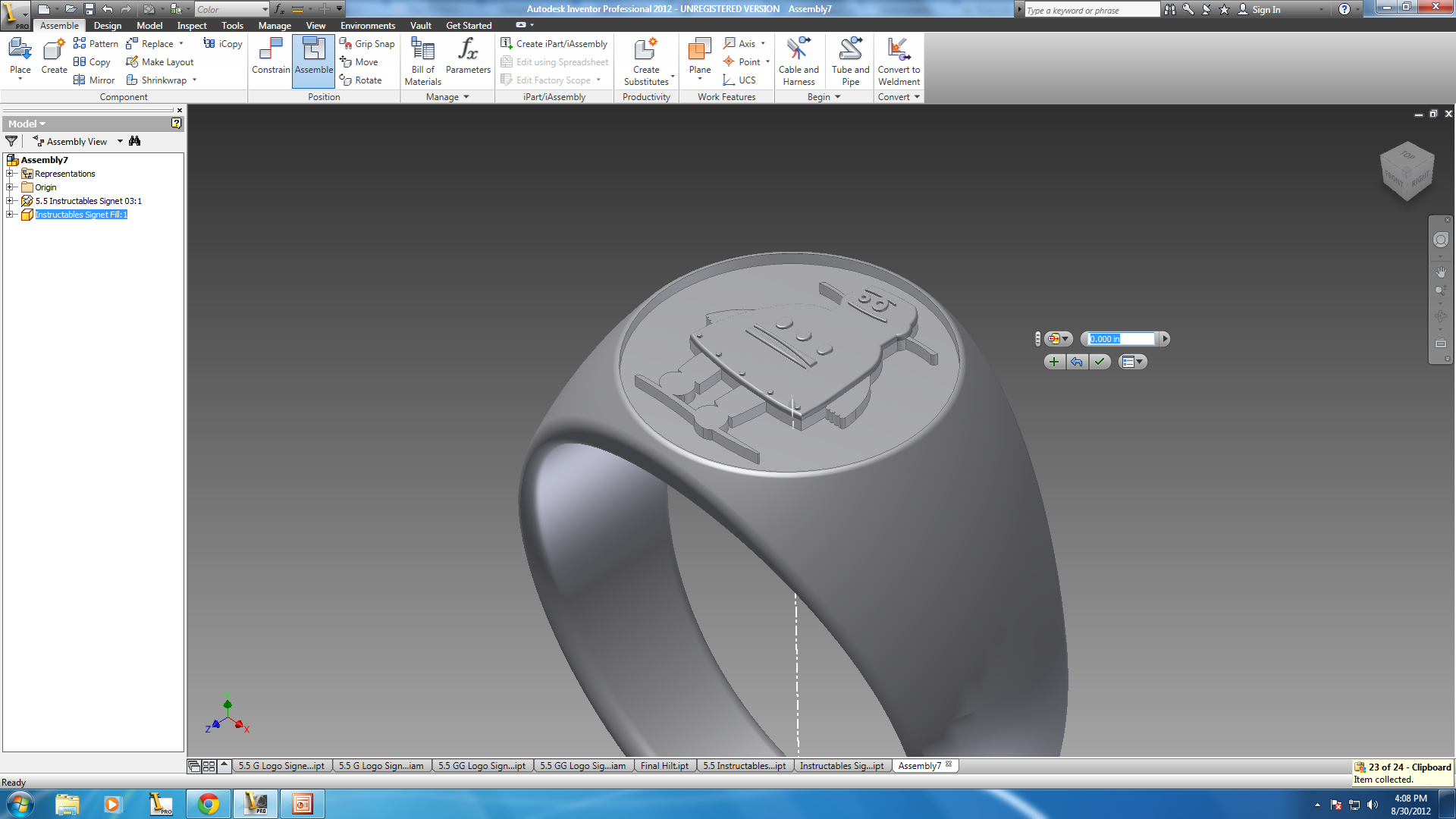Viewport: 1456px width, 819px height.
Task: Click the arrow next to offset value
Action: (x=1165, y=339)
